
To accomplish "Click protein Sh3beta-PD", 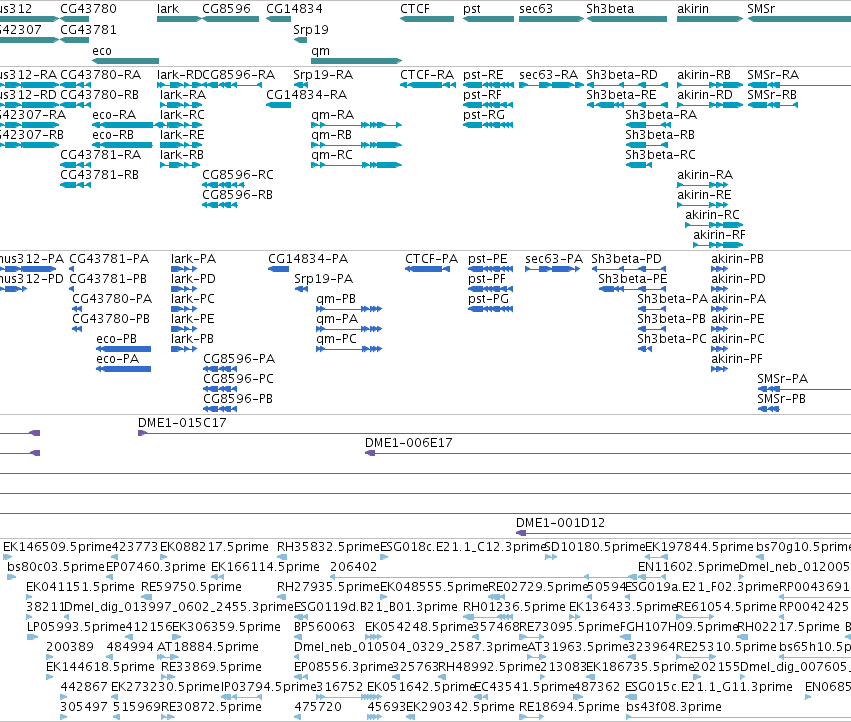I will pyautogui.click(x=628, y=269).
